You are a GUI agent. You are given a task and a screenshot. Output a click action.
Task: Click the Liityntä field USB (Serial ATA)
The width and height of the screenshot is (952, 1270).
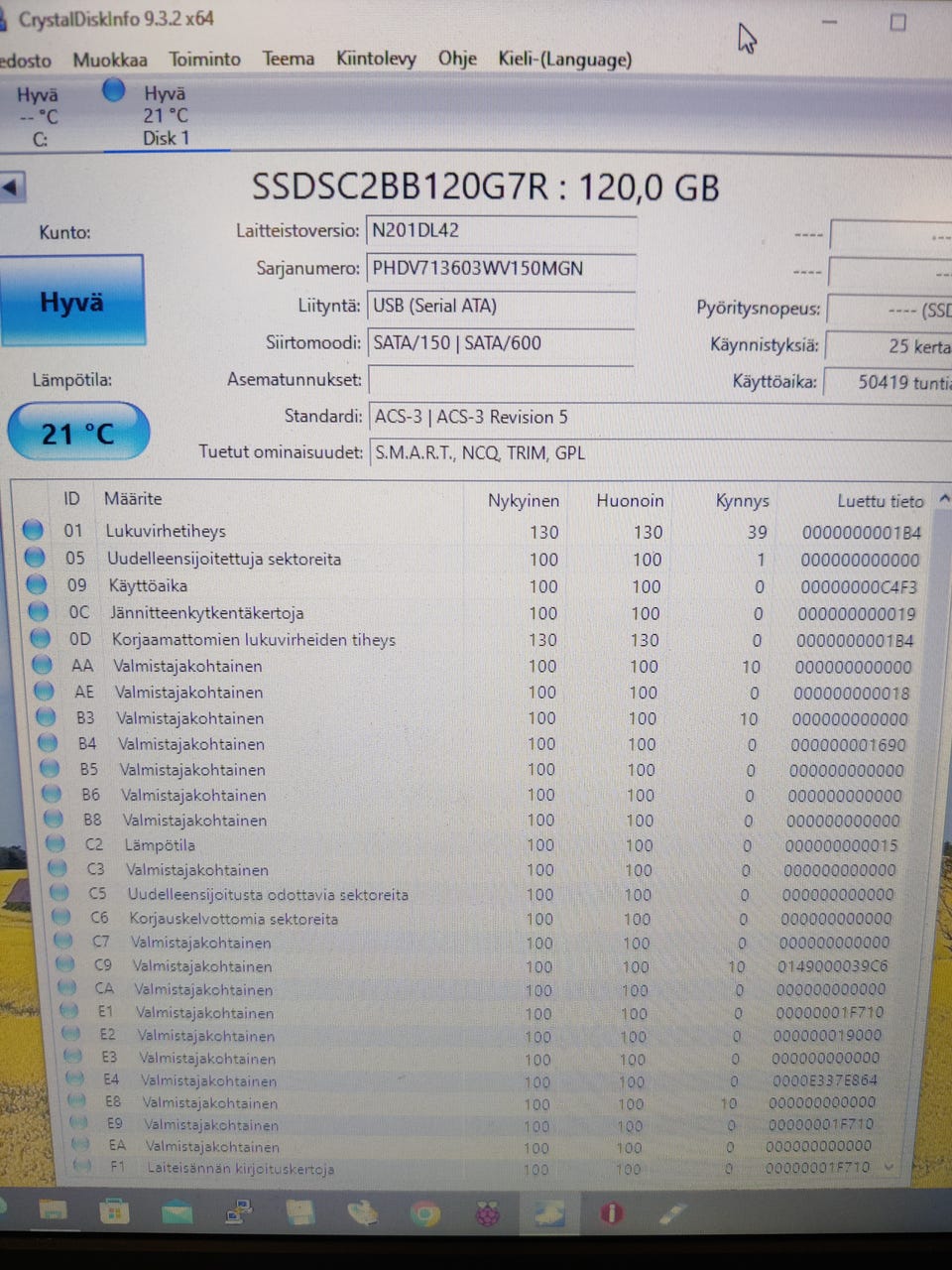501,307
